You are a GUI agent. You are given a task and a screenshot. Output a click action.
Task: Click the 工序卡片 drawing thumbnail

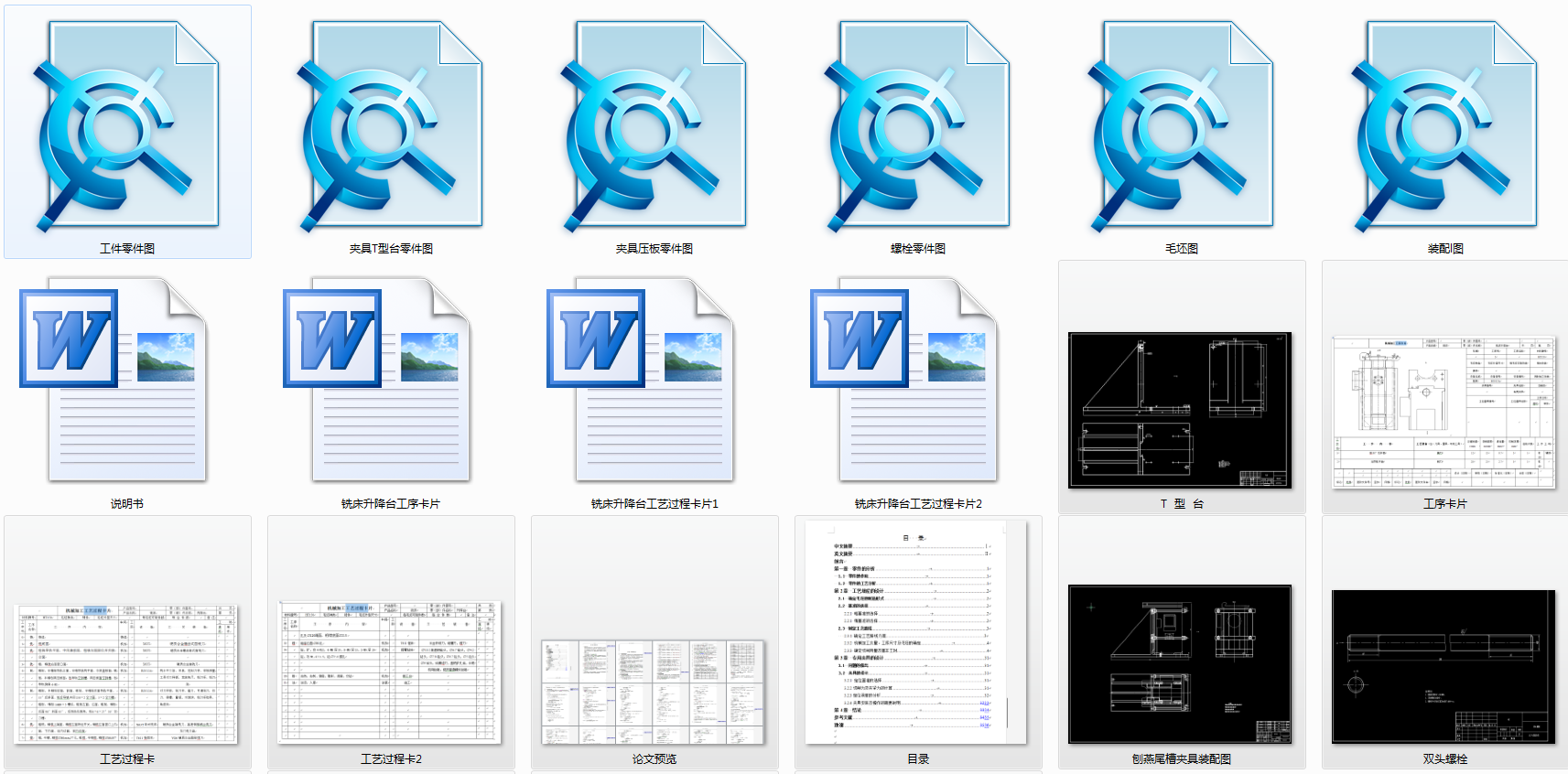pyautogui.click(x=1444, y=412)
